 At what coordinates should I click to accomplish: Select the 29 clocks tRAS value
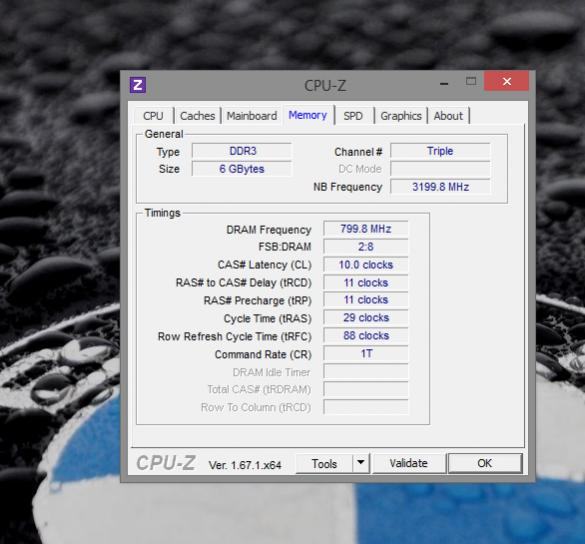pyautogui.click(x=366, y=318)
